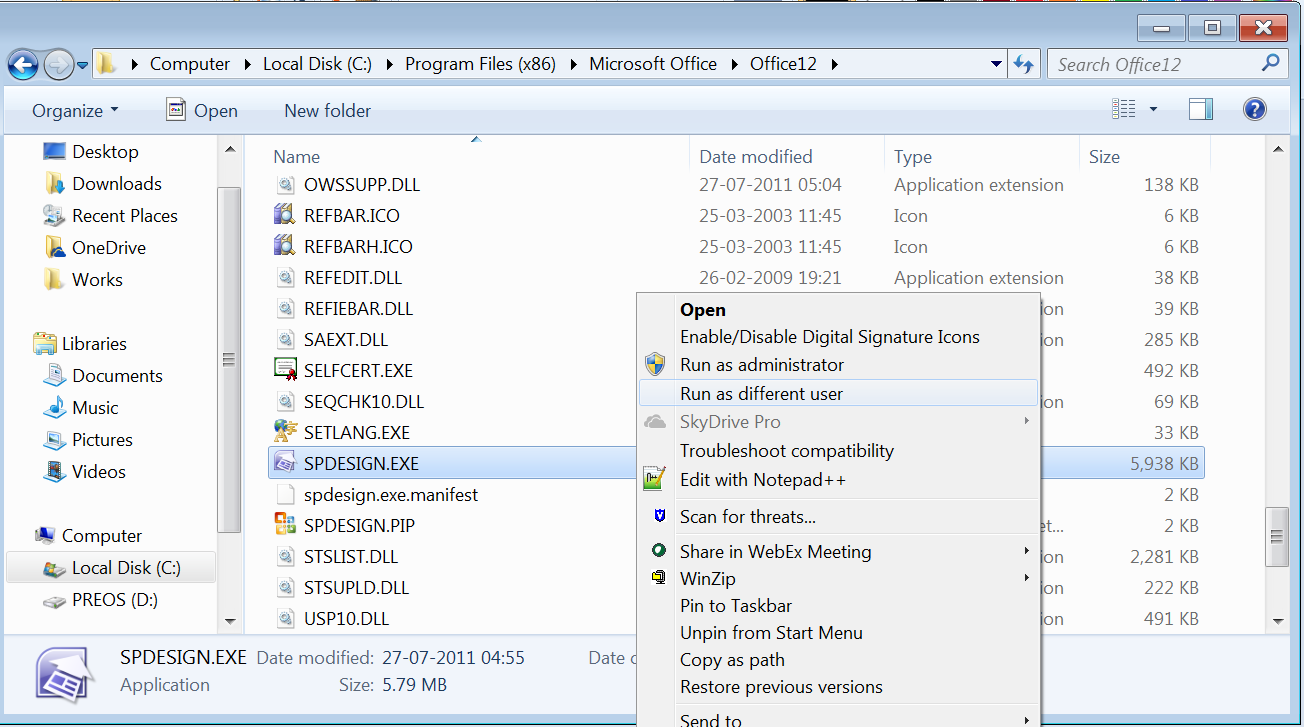1304x727 pixels.
Task: Click the REFBARH.ICO file icon
Action: point(286,246)
